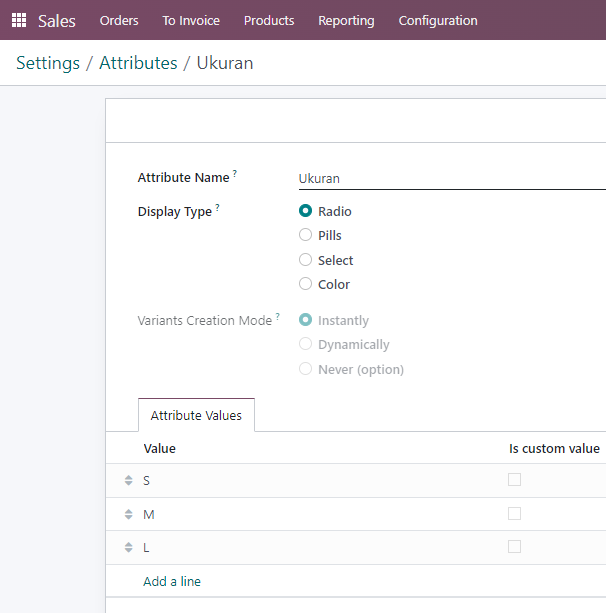Select the Color display type
Viewport: 606px width, 613px height.
pyautogui.click(x=305, y=284)
